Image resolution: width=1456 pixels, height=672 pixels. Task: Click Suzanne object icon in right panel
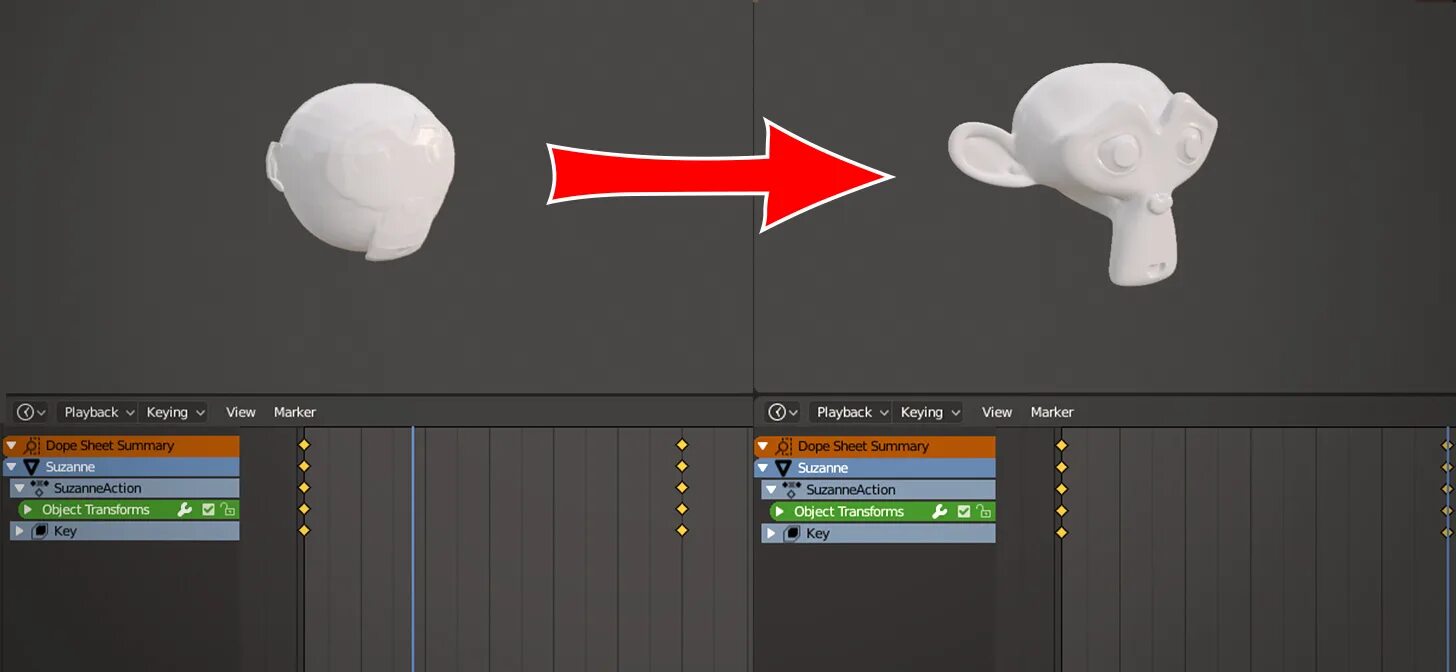coord(783,468)
